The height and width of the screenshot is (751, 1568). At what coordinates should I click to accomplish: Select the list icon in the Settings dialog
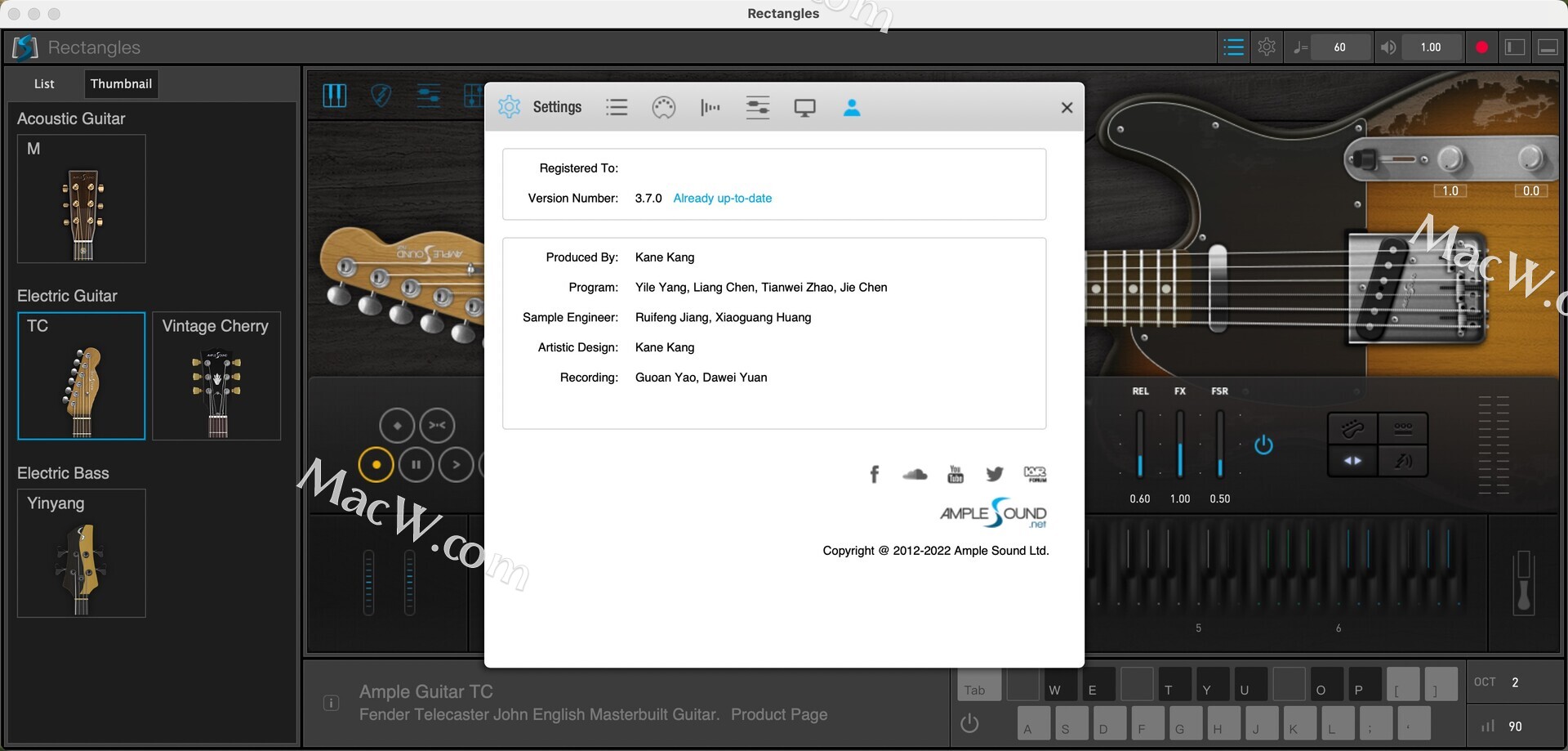point(617,107)
